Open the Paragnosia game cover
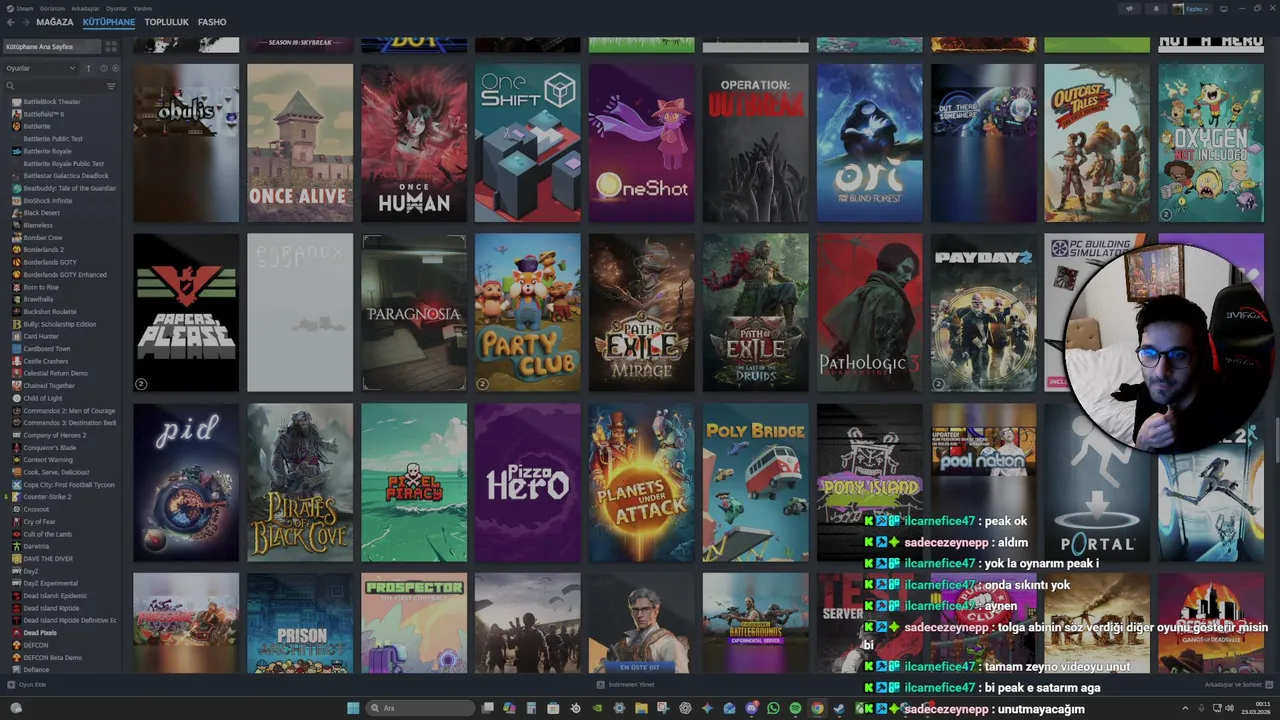Image resolution: width=1280 pixels, height=720 pixels. (x=414, y=313)
